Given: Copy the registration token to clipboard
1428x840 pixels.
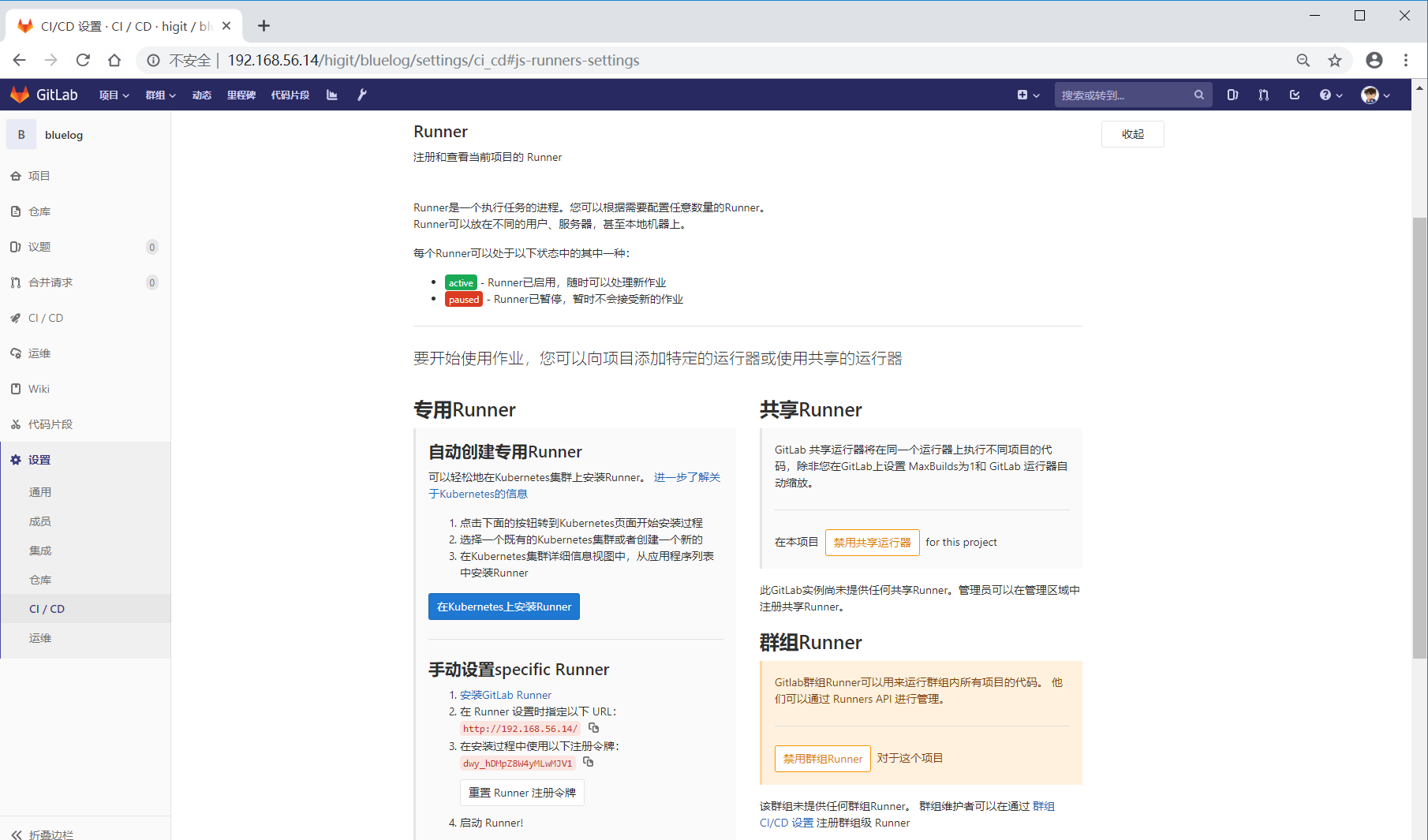Looking at the screenshot, I should point(589,762).
